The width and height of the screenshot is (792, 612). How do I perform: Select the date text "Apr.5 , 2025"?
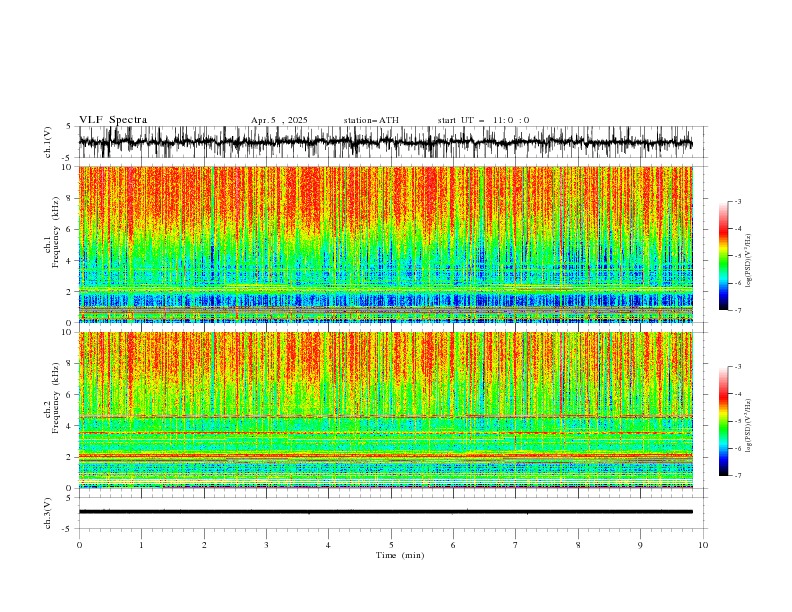[x=279, y=120]
